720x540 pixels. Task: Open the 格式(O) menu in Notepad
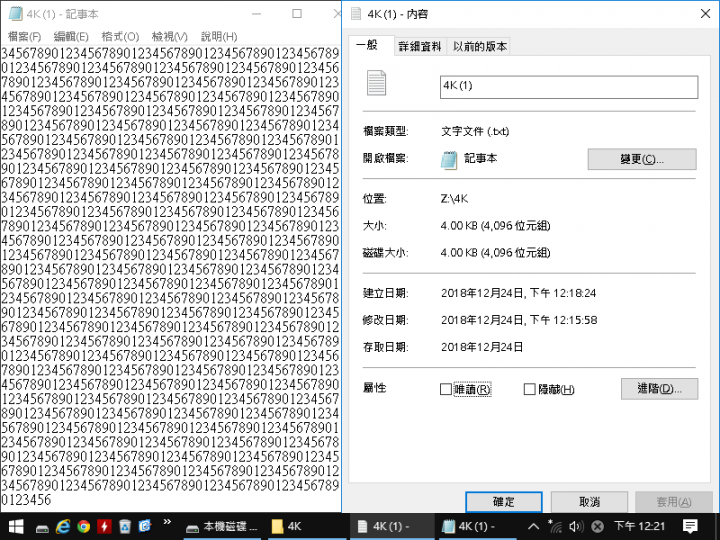(120, 36)
